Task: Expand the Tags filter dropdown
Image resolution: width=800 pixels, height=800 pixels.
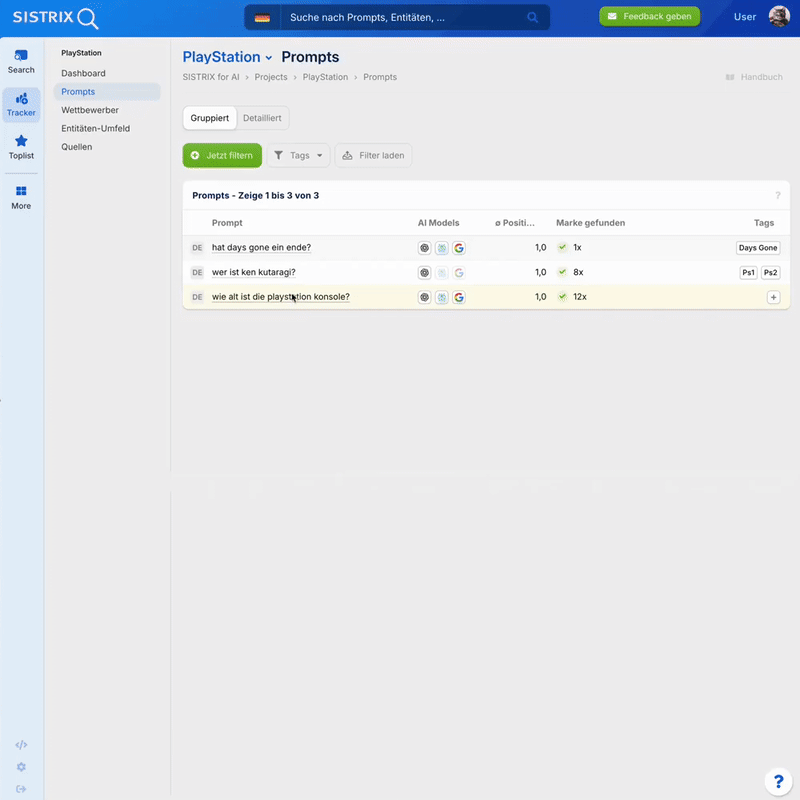Action: [x=298, y=155]
